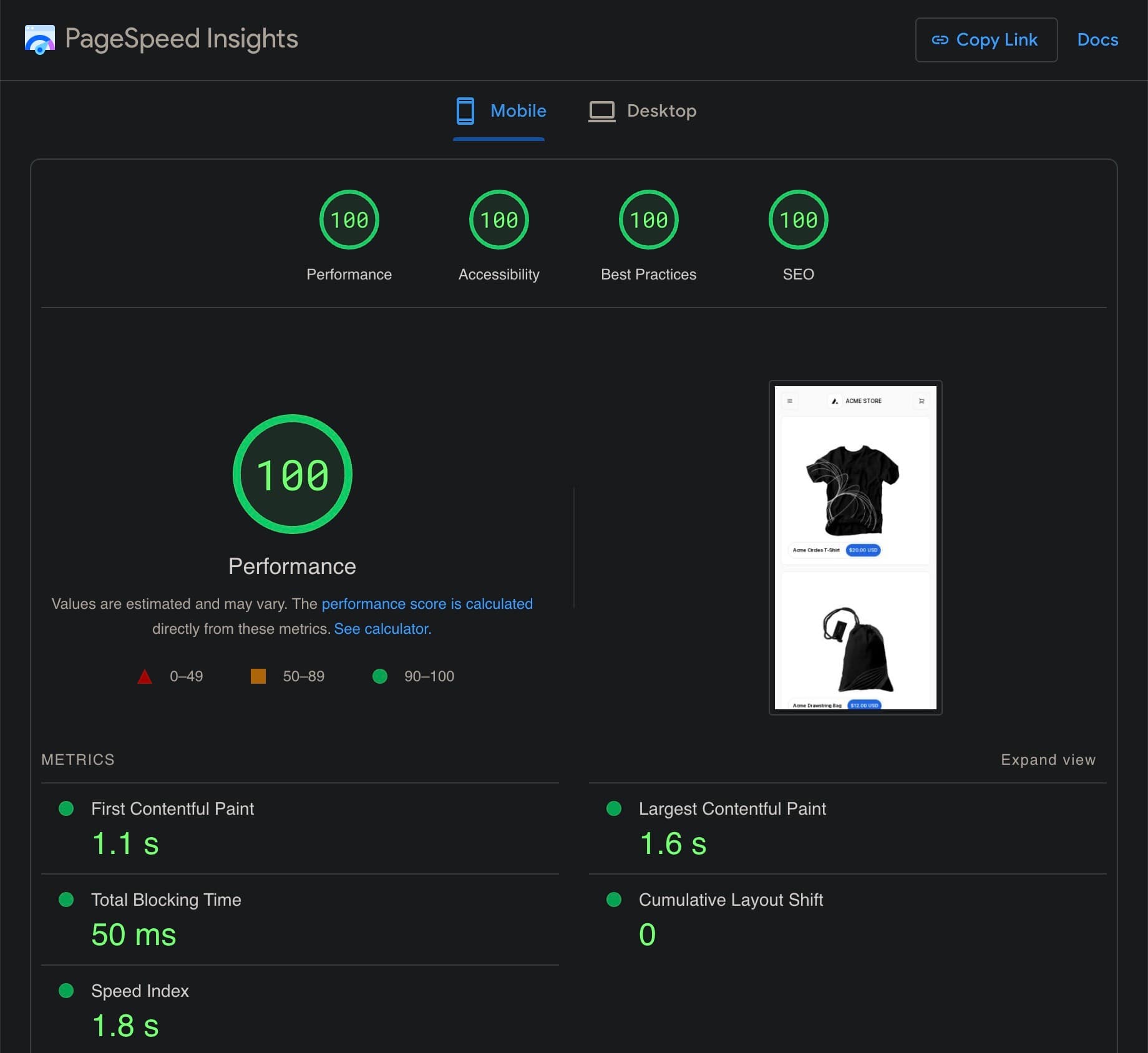Open the Docs link
This screenshot has width=1148, height=1053.
click(x=1097, y=39)
